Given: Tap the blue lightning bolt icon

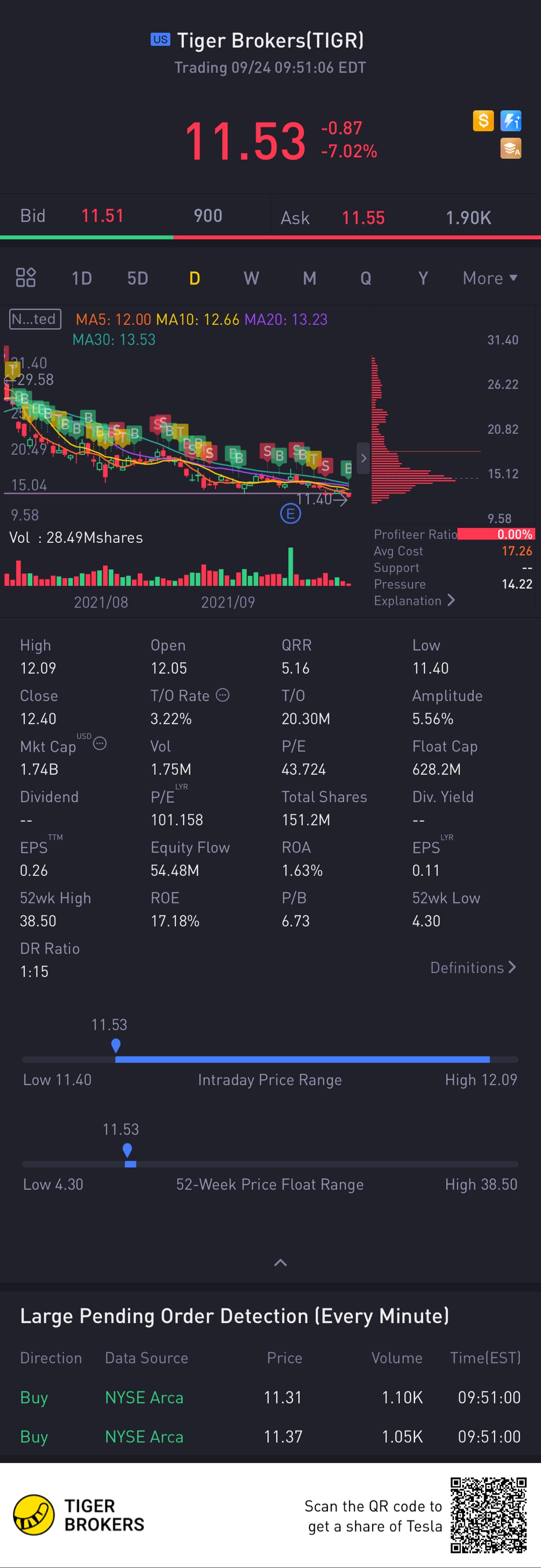Looking at the screenshot, I should coord(511,120).
